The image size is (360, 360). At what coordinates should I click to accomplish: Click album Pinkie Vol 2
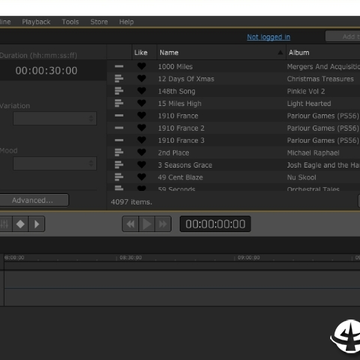click(306, 91)
